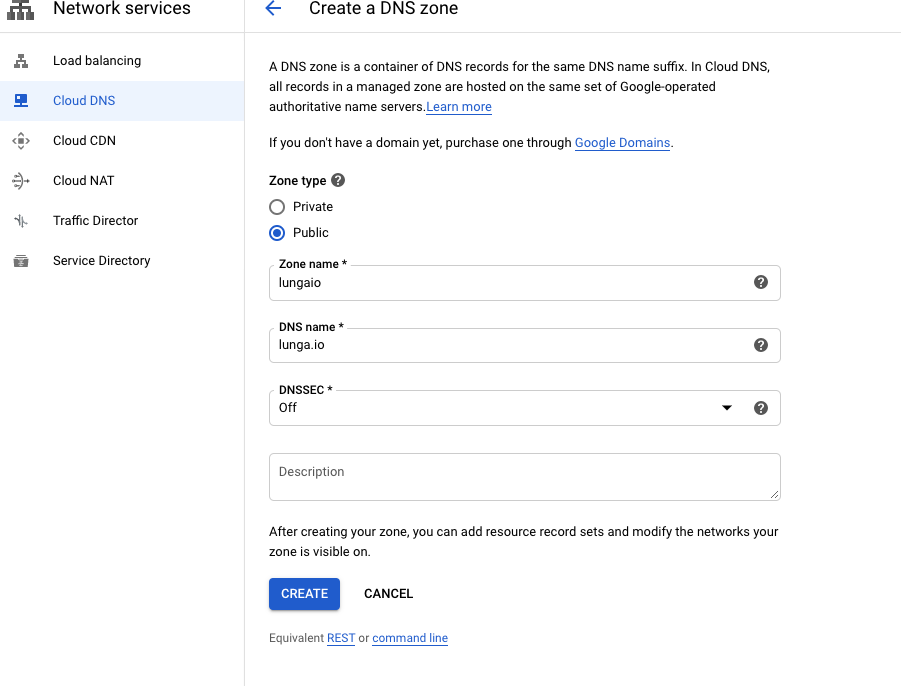Click the Network services hierarchy icon
Screen dimensions: 901x686
pyautogui.click(x=21, y=9)
